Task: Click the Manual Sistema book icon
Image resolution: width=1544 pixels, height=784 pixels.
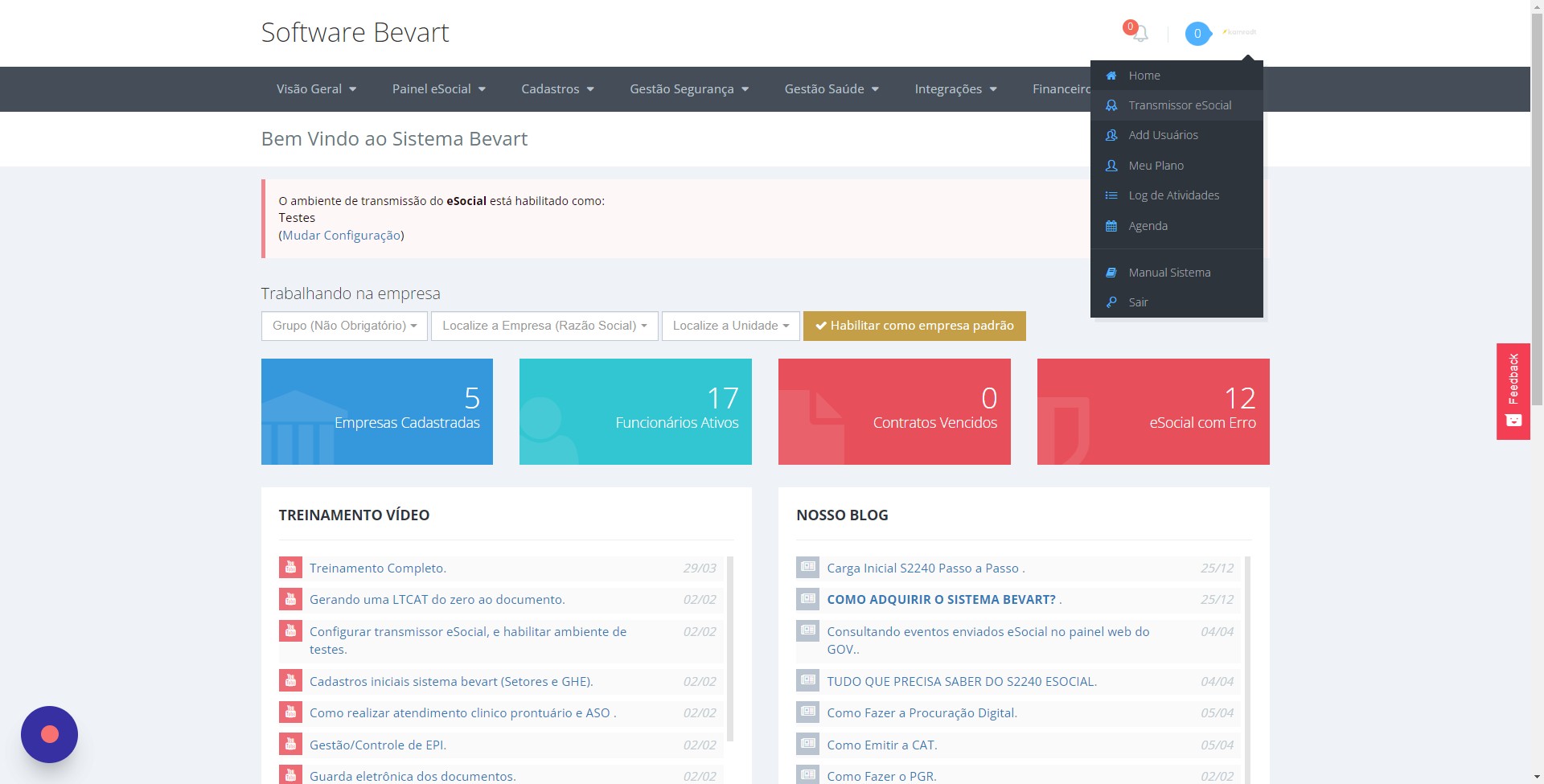Action: point(1111,273)
